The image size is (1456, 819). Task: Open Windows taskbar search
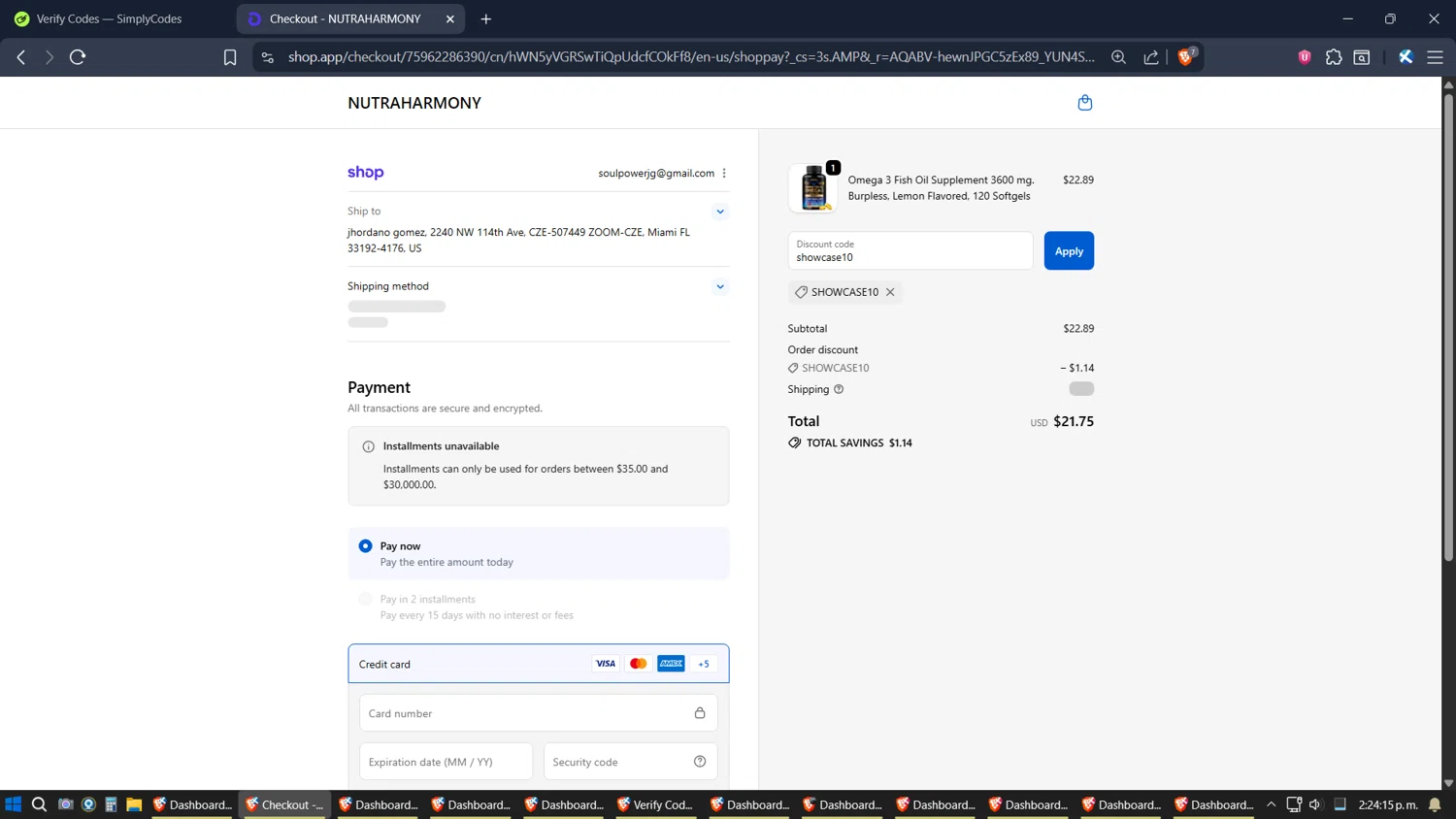click(39, 804)
